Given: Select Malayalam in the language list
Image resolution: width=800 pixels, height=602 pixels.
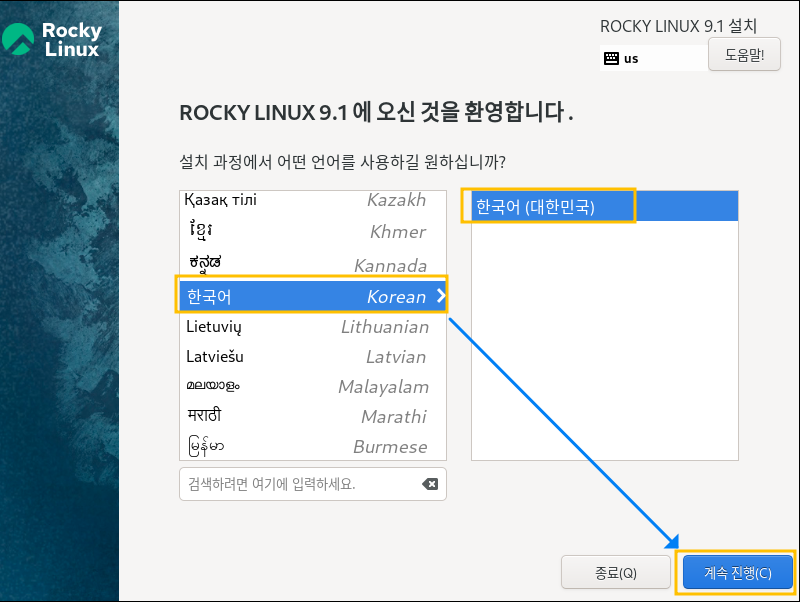Looking at the screenshot, I should pyautogui.click(x=313, y=387).
